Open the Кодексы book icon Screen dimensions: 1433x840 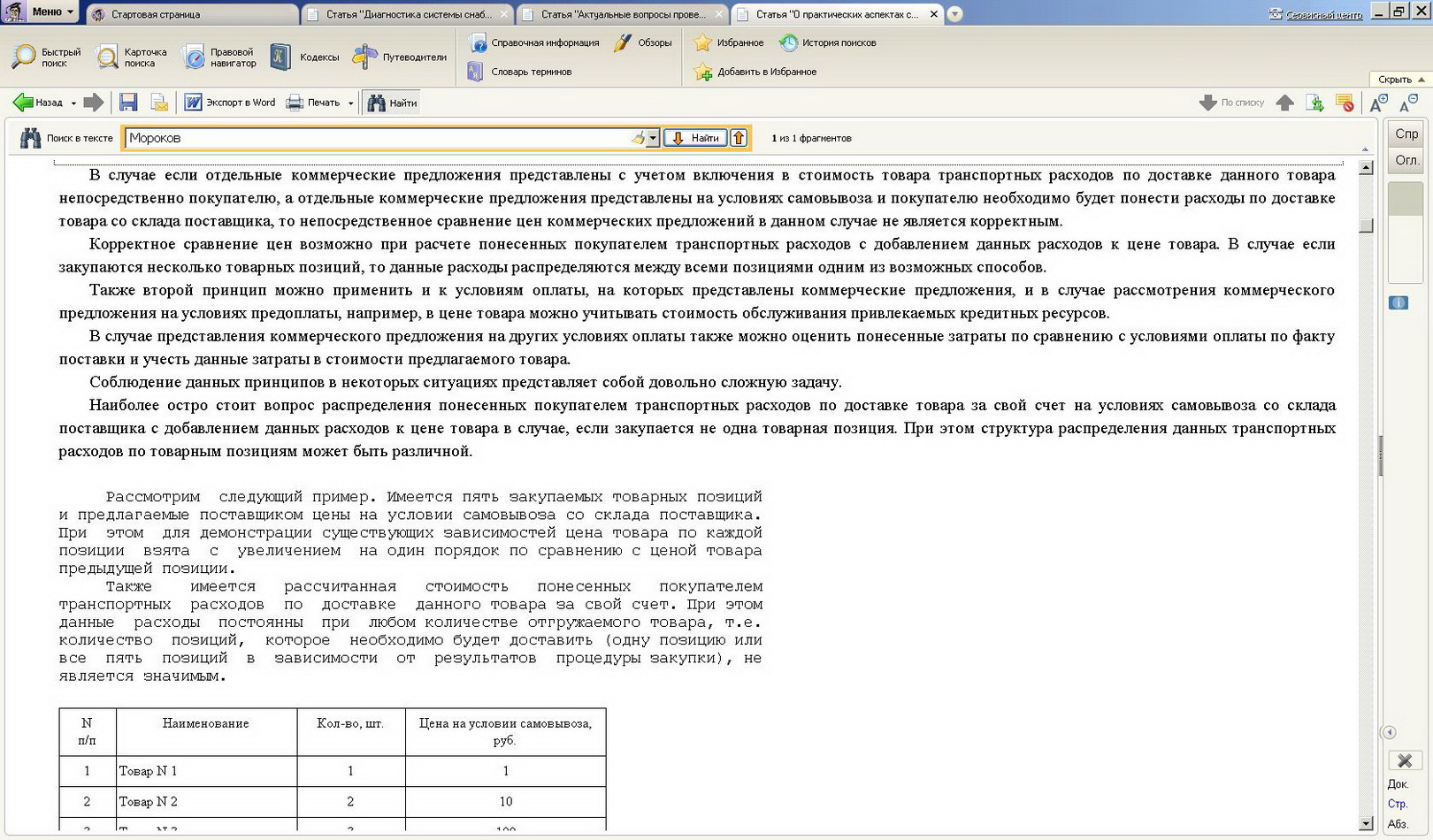click(x=280, y=57)
